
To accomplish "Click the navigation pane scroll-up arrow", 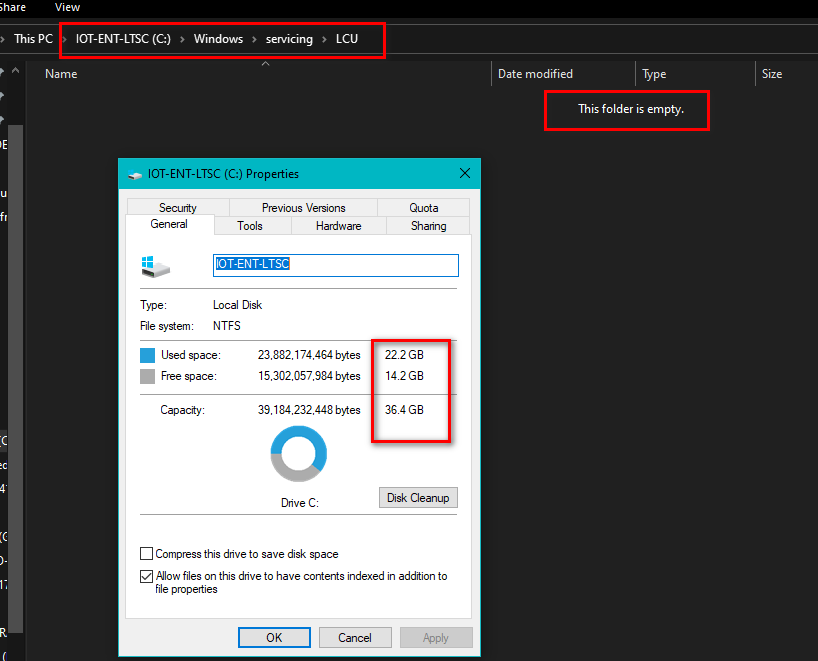I will tap(16, 70).
